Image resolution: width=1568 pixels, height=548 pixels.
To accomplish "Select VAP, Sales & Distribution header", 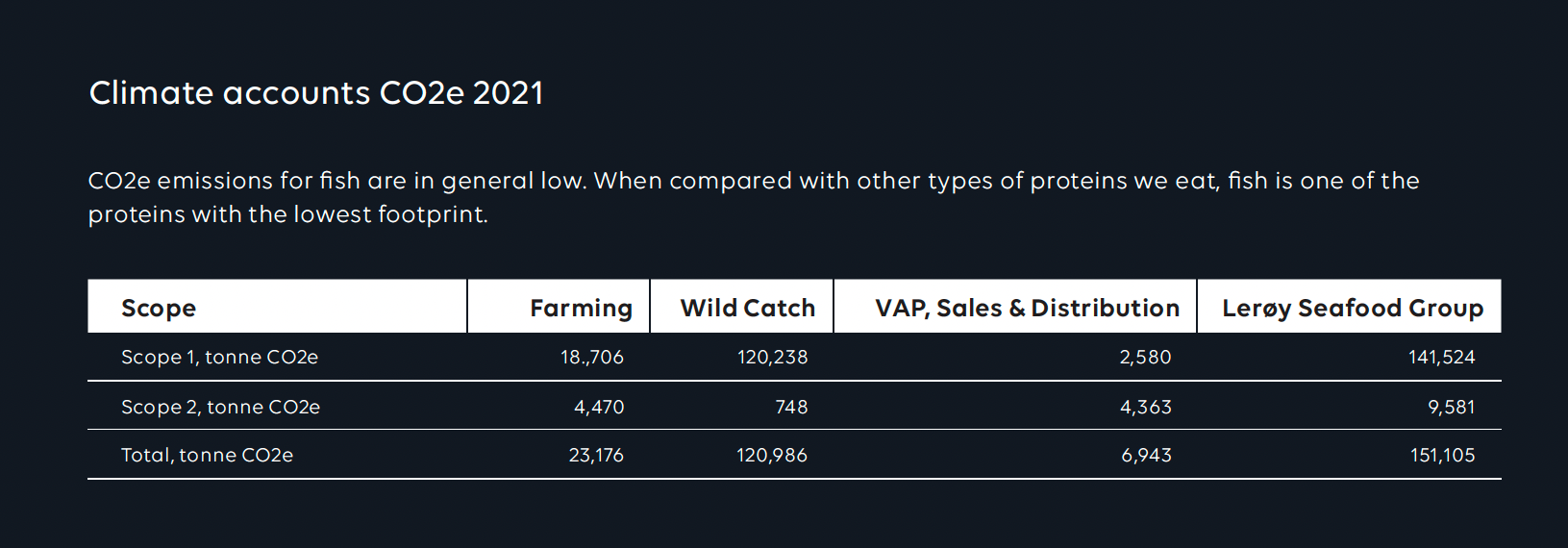I will click(x=1027, y=309).
